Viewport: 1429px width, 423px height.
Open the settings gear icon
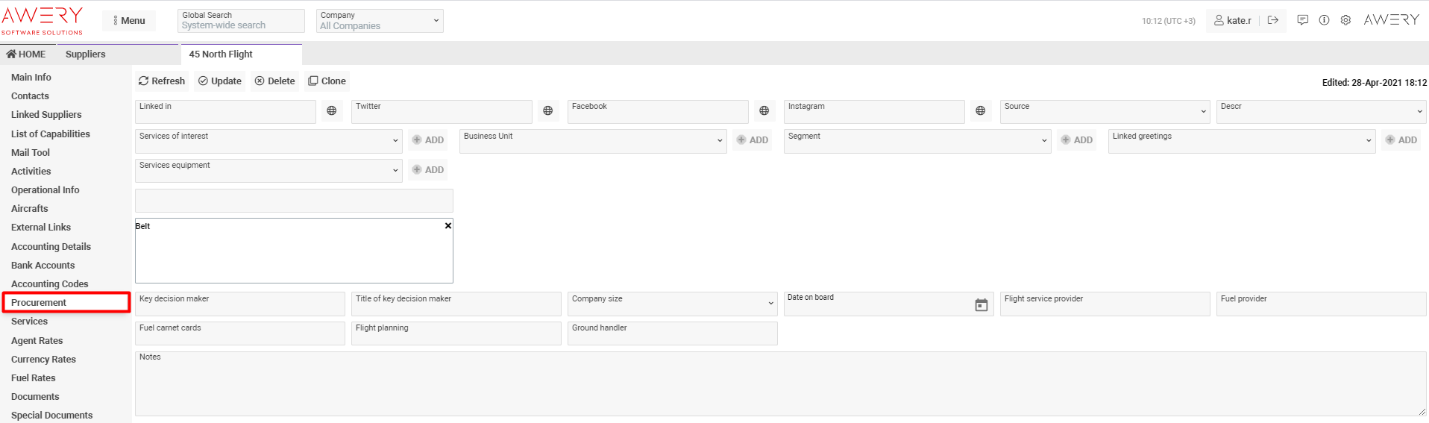[x=1346, y=20]
